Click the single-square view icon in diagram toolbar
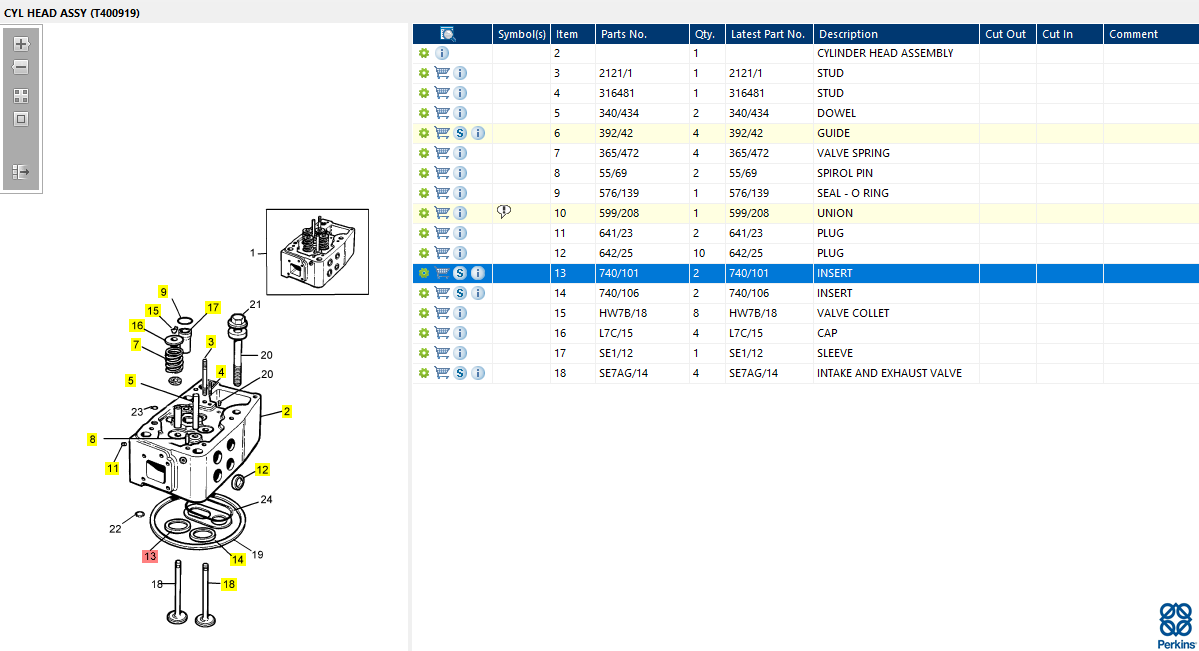 21,119
